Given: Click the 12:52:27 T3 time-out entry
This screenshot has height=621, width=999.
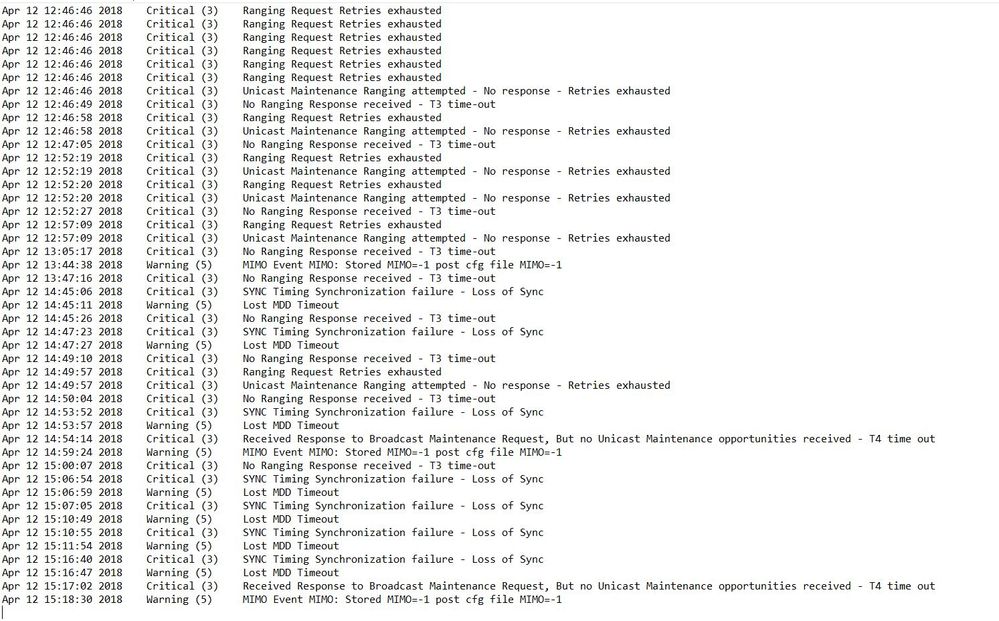Looking at the screenshot, I should click(369, 211).
